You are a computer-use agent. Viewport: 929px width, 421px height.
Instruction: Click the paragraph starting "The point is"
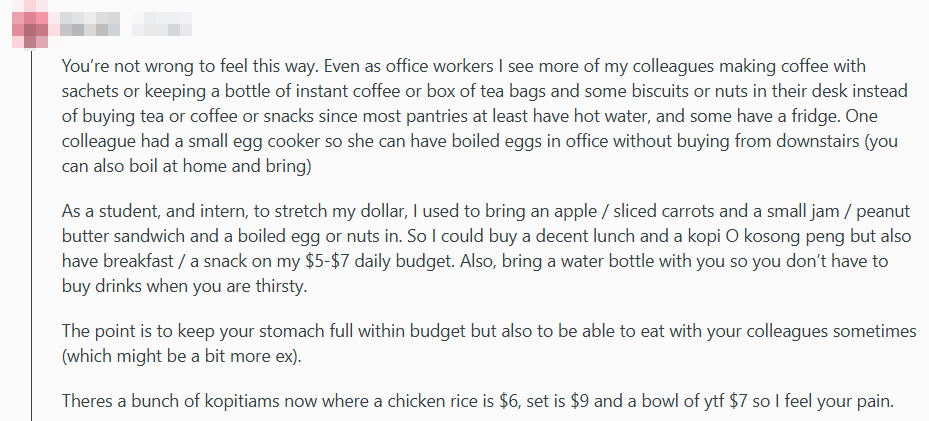[480, 343]
